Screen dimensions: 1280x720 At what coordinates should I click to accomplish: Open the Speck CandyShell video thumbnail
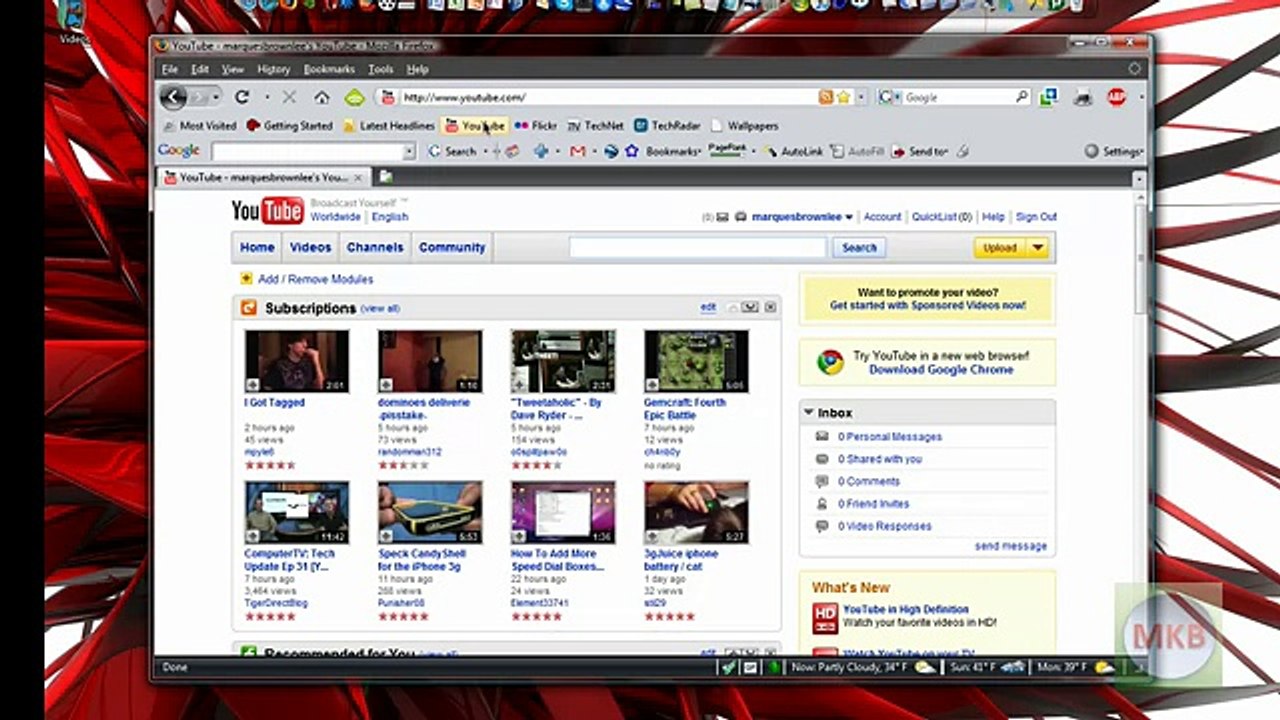[430, 512]
